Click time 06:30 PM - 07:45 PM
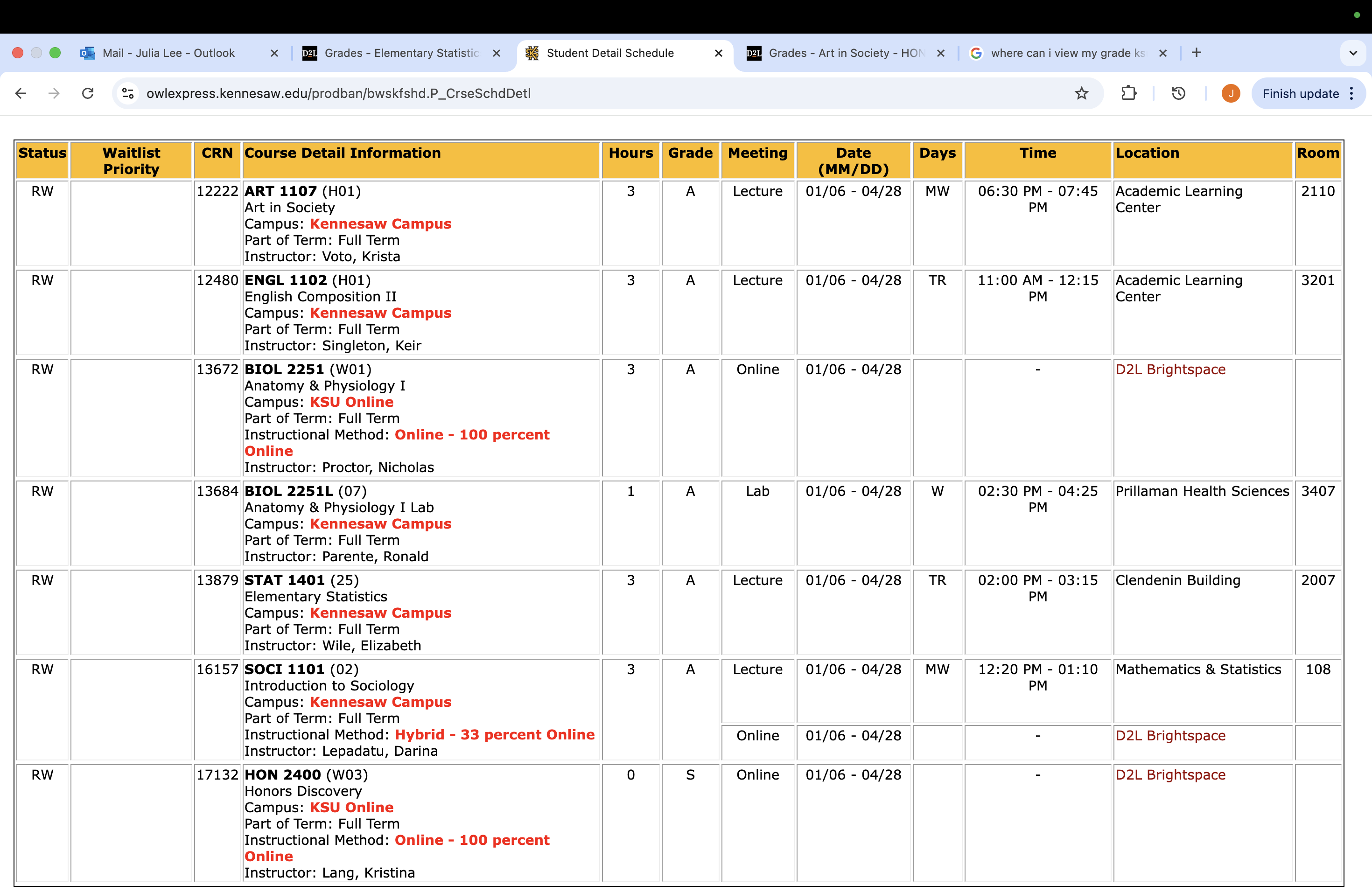This screenshot has height=892, width=1372. [x=1038, y=199]
